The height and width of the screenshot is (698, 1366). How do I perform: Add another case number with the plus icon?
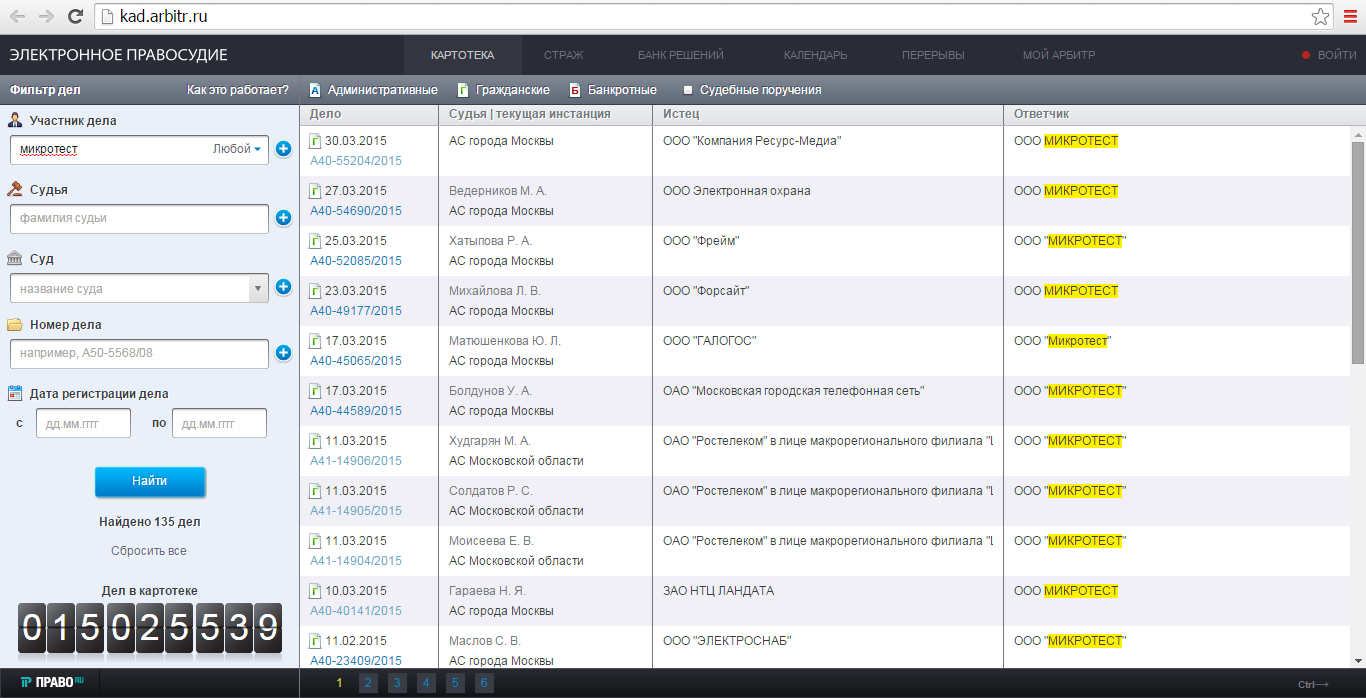[x=283, y=352]
